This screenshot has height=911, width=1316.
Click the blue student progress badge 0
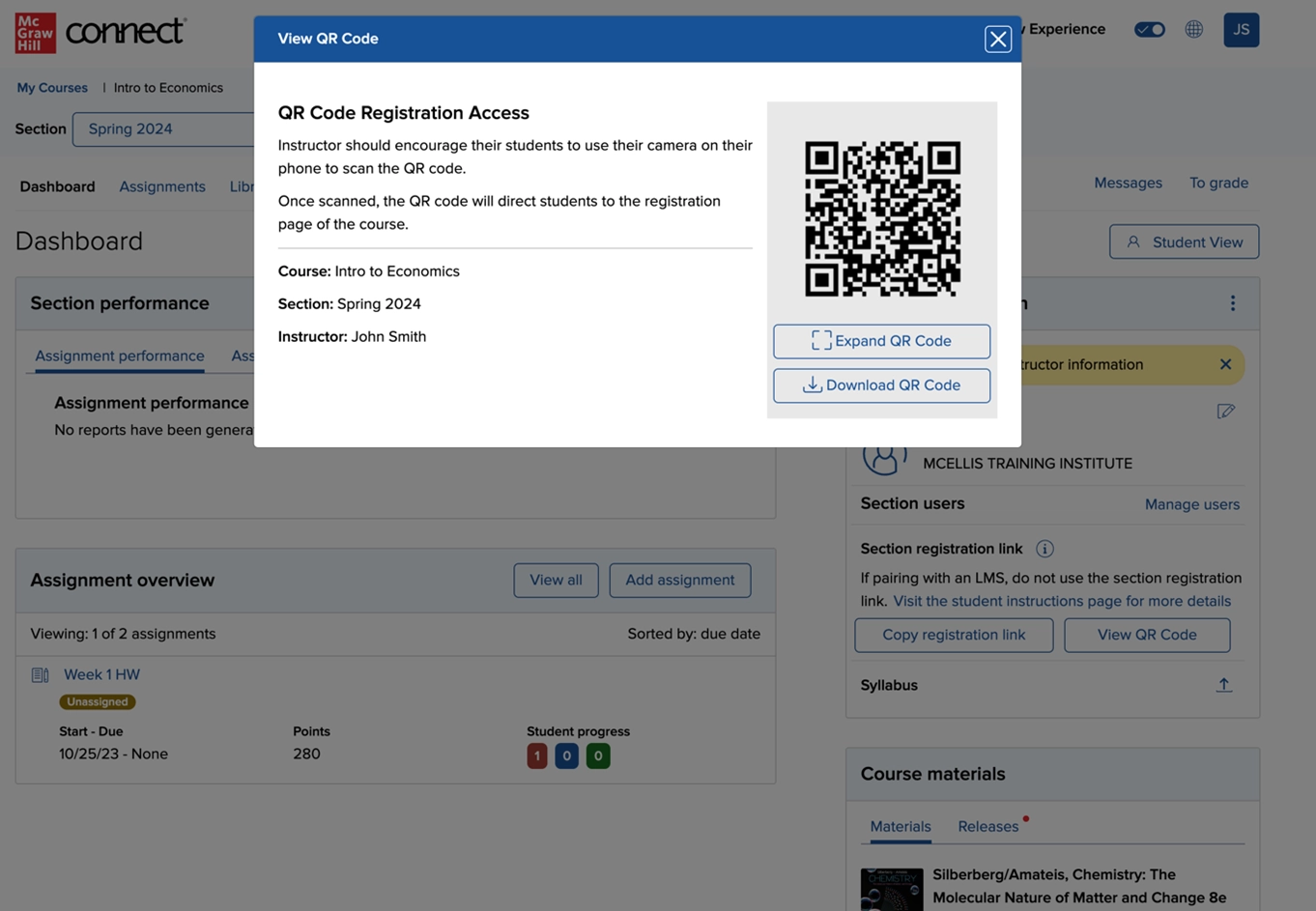[567, 756]
